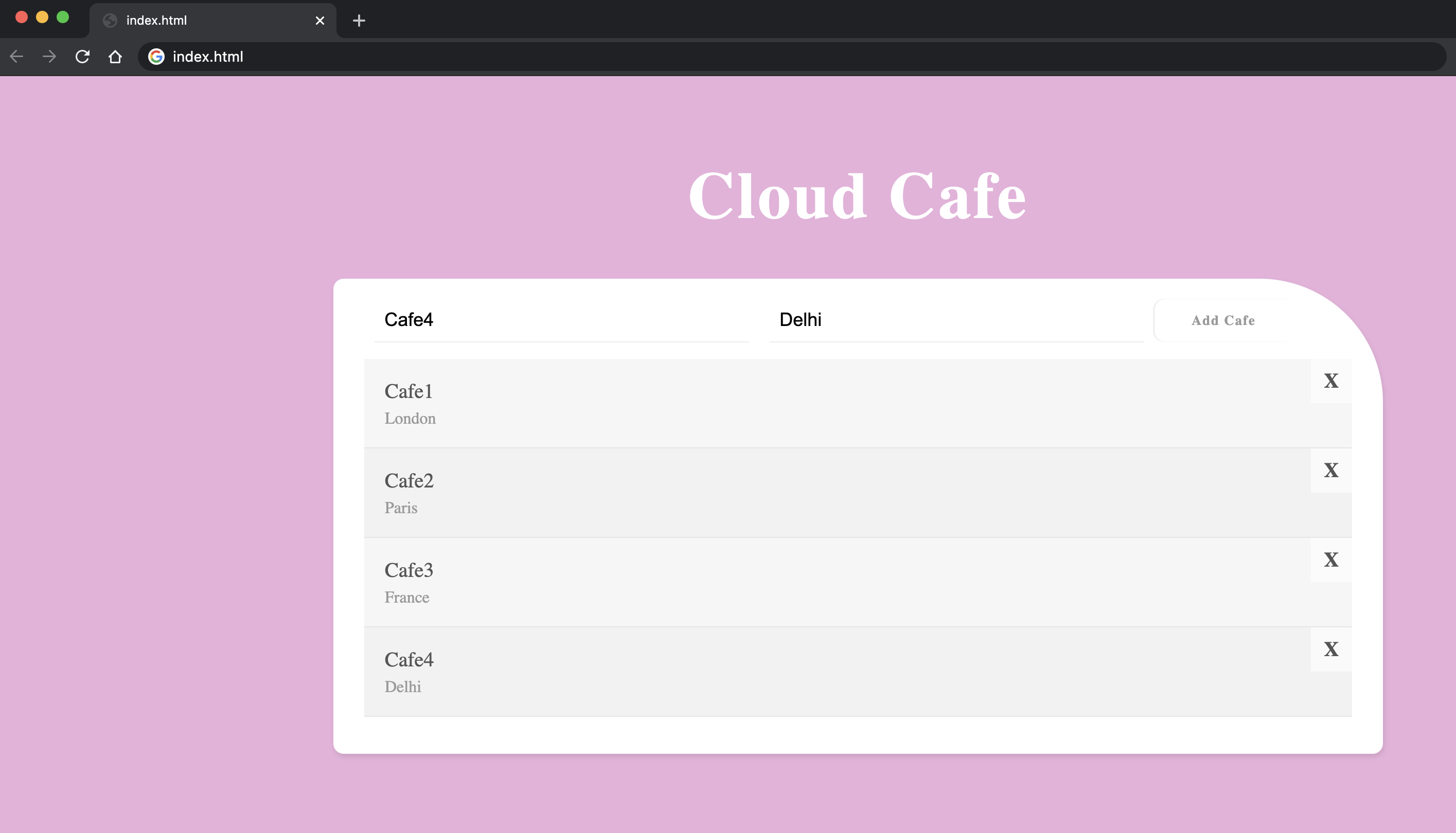Navigate forward in browser history
Viewport: 1456px width, 833px height.
pos(49,57)
